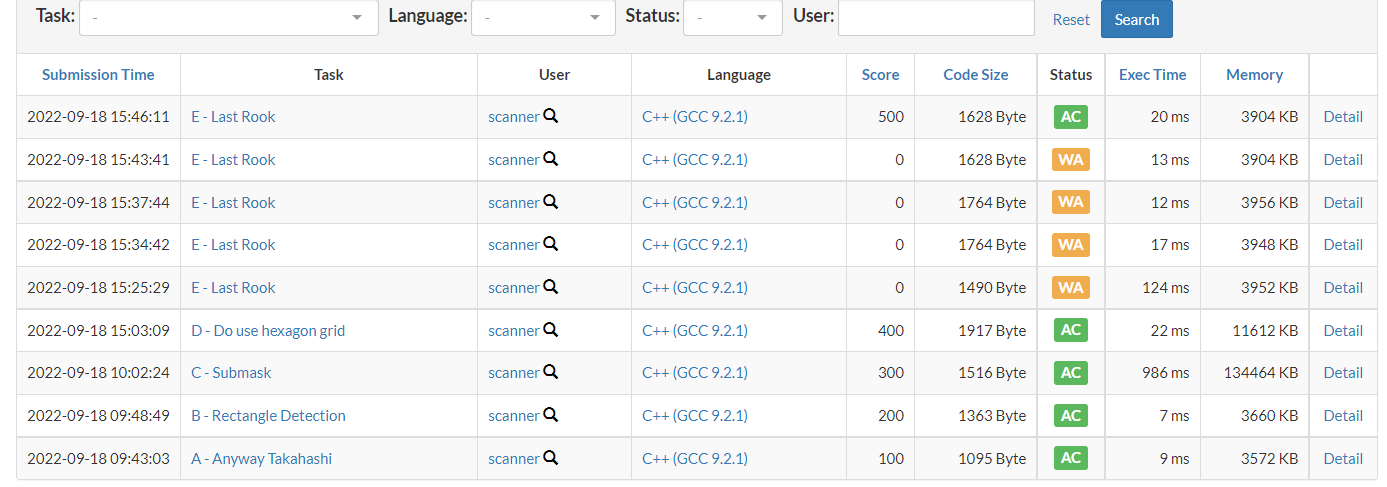Click magnifier icon in the Submask row
This screenshot has width=1387, height=487.
[550, 372]
